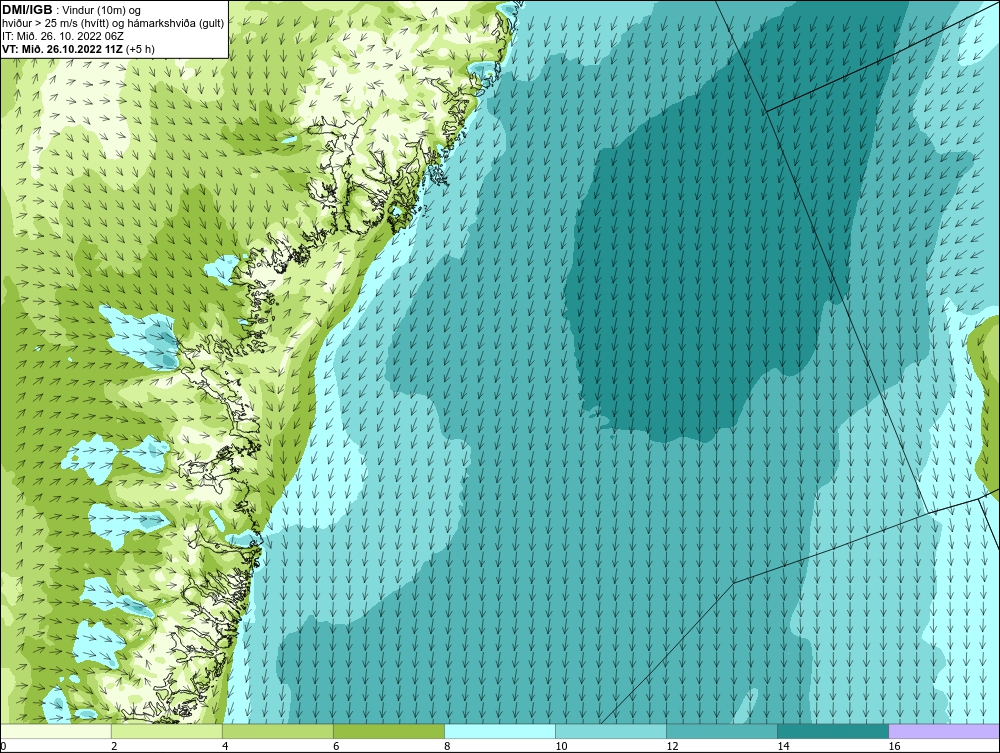1000x753 pixels.
Task: Click the legend label '8'
Action: pos(448,747)
